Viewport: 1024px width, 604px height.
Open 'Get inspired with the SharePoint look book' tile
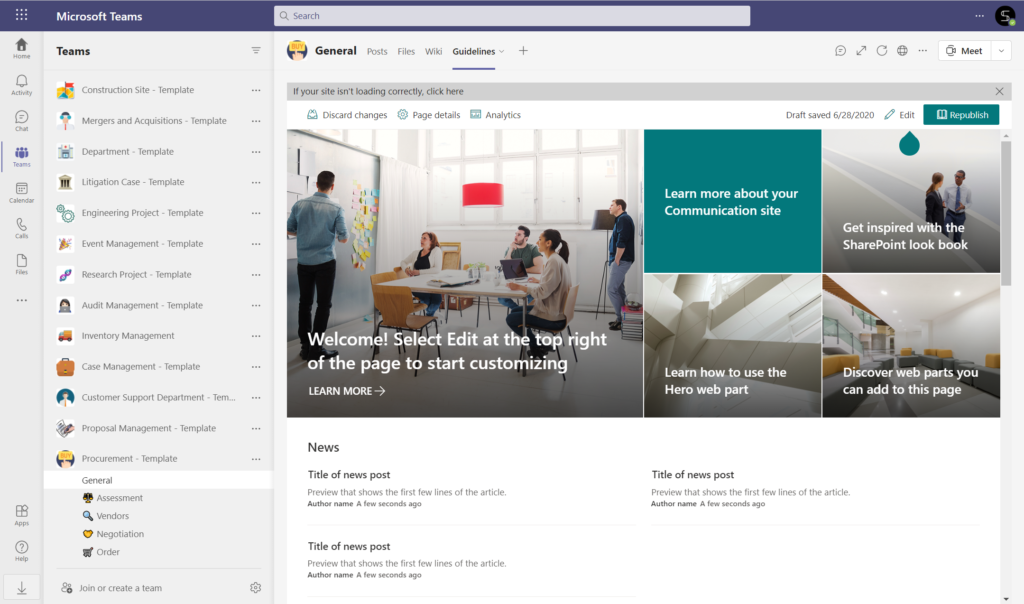tap(911, 201)
